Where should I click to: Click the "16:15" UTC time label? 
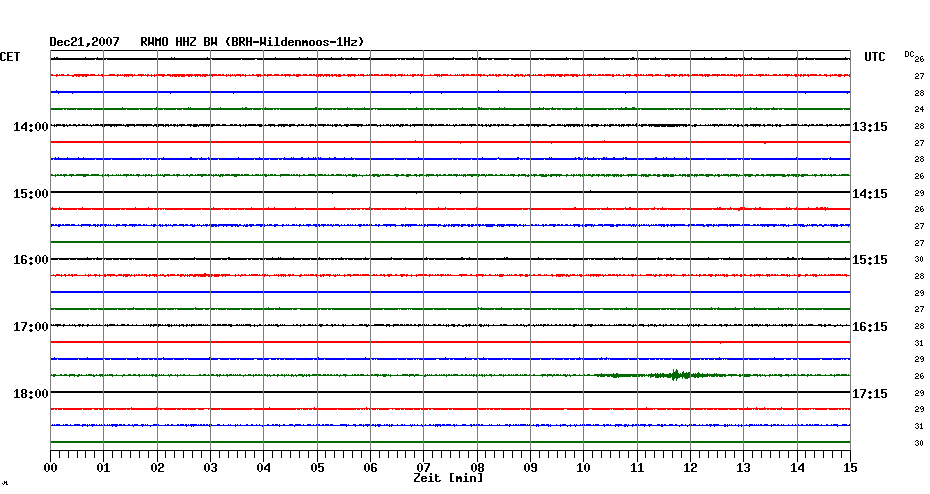click(870, 327)
